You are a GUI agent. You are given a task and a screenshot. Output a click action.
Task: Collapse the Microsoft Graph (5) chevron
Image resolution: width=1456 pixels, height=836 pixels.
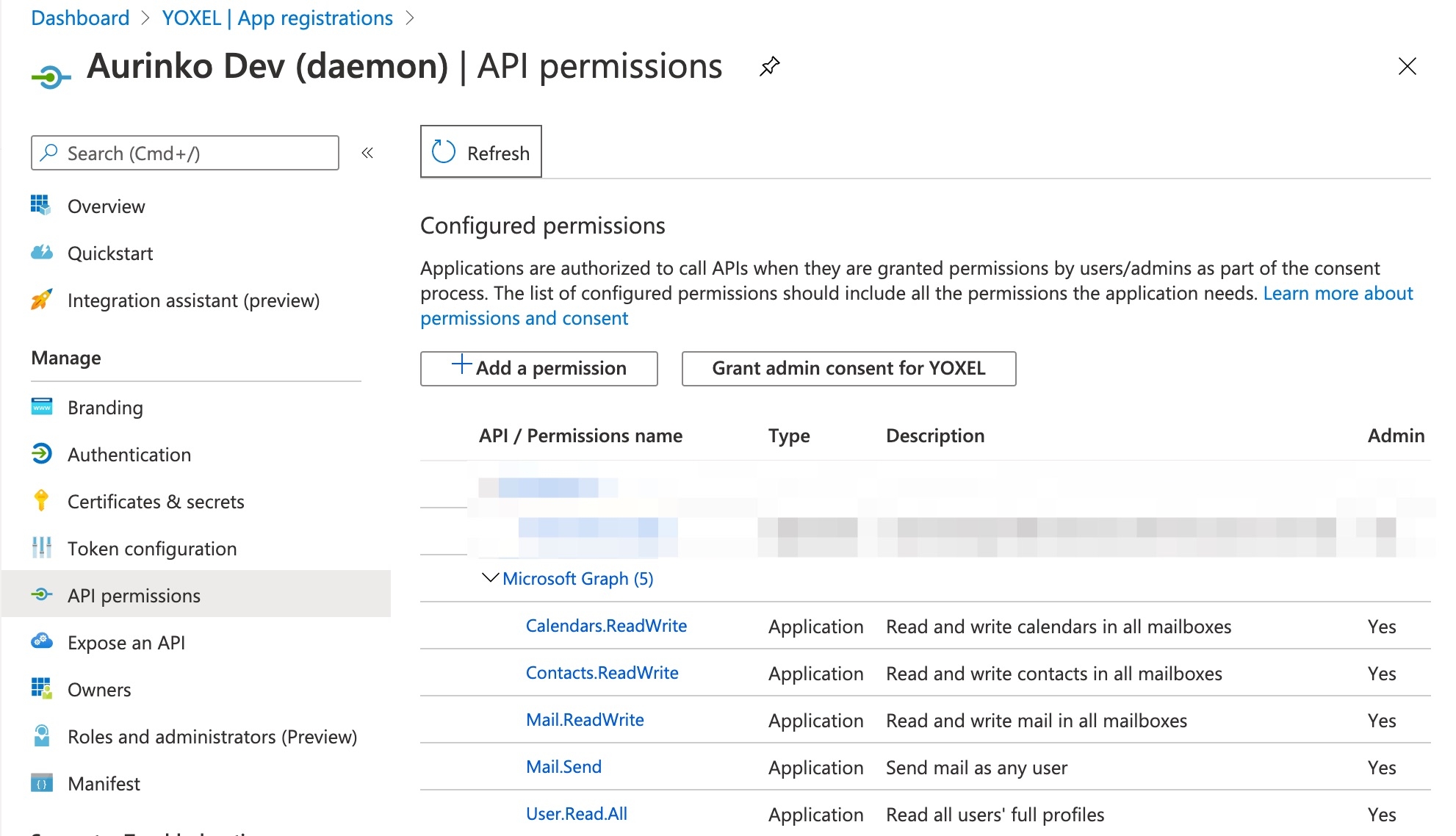(490, 578)
